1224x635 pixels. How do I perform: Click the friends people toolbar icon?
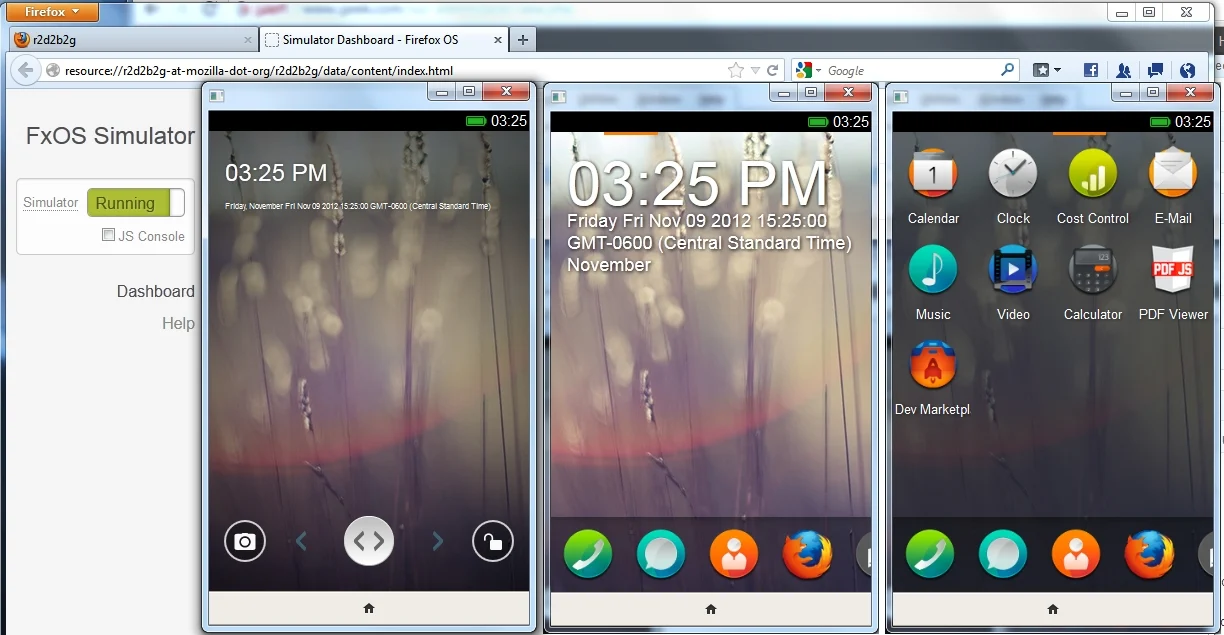(x=1123, y=70)
